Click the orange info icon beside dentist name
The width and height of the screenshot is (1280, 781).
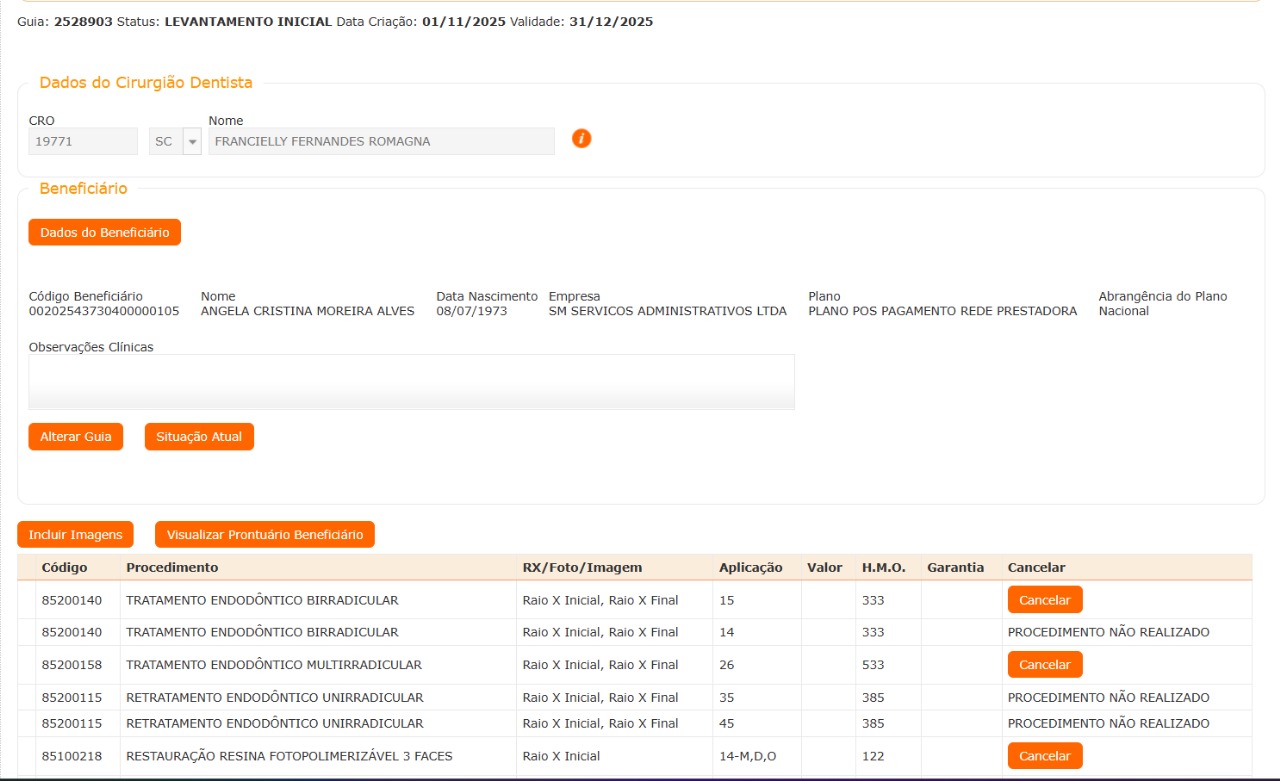coord(581,139)
